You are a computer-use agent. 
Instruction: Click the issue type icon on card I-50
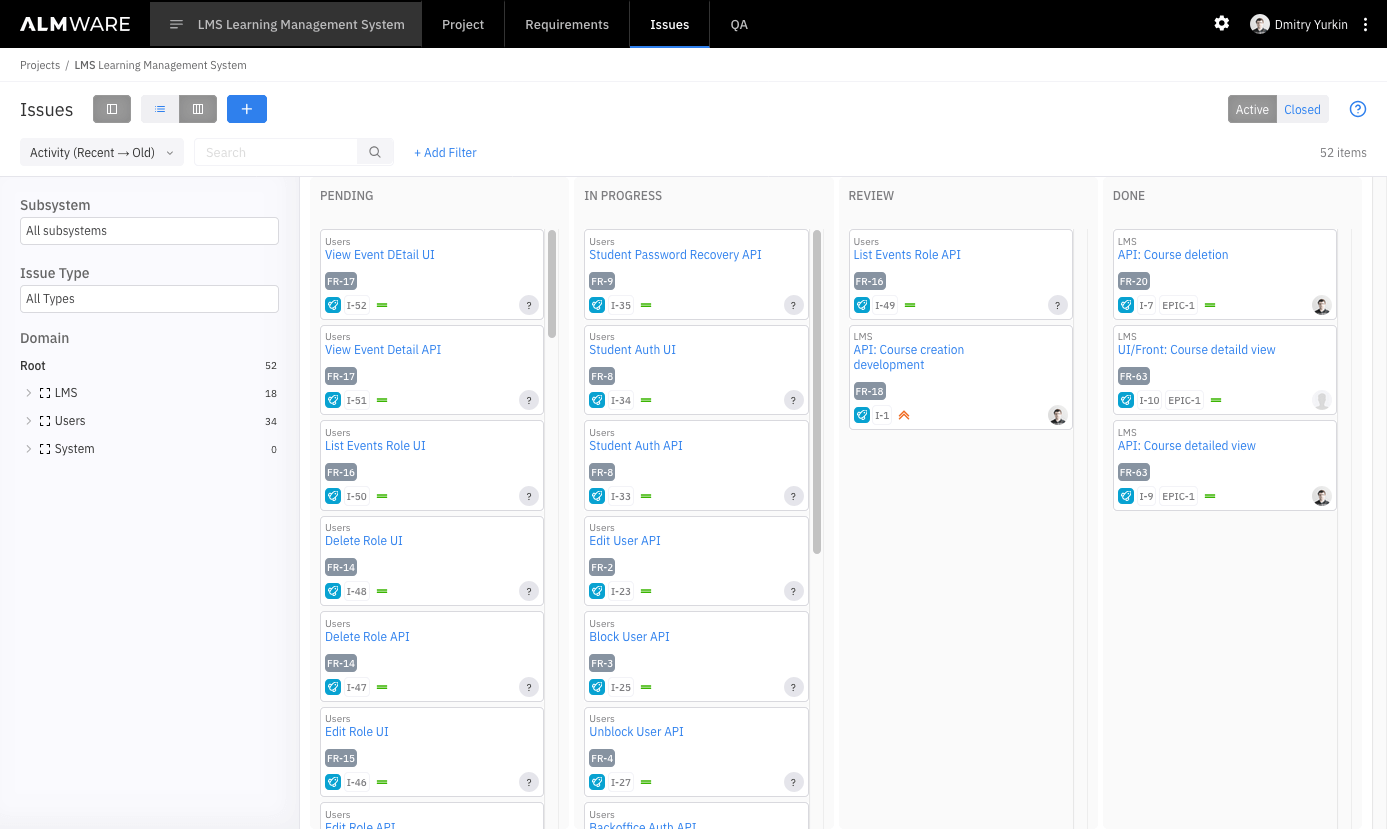point(333,496)
